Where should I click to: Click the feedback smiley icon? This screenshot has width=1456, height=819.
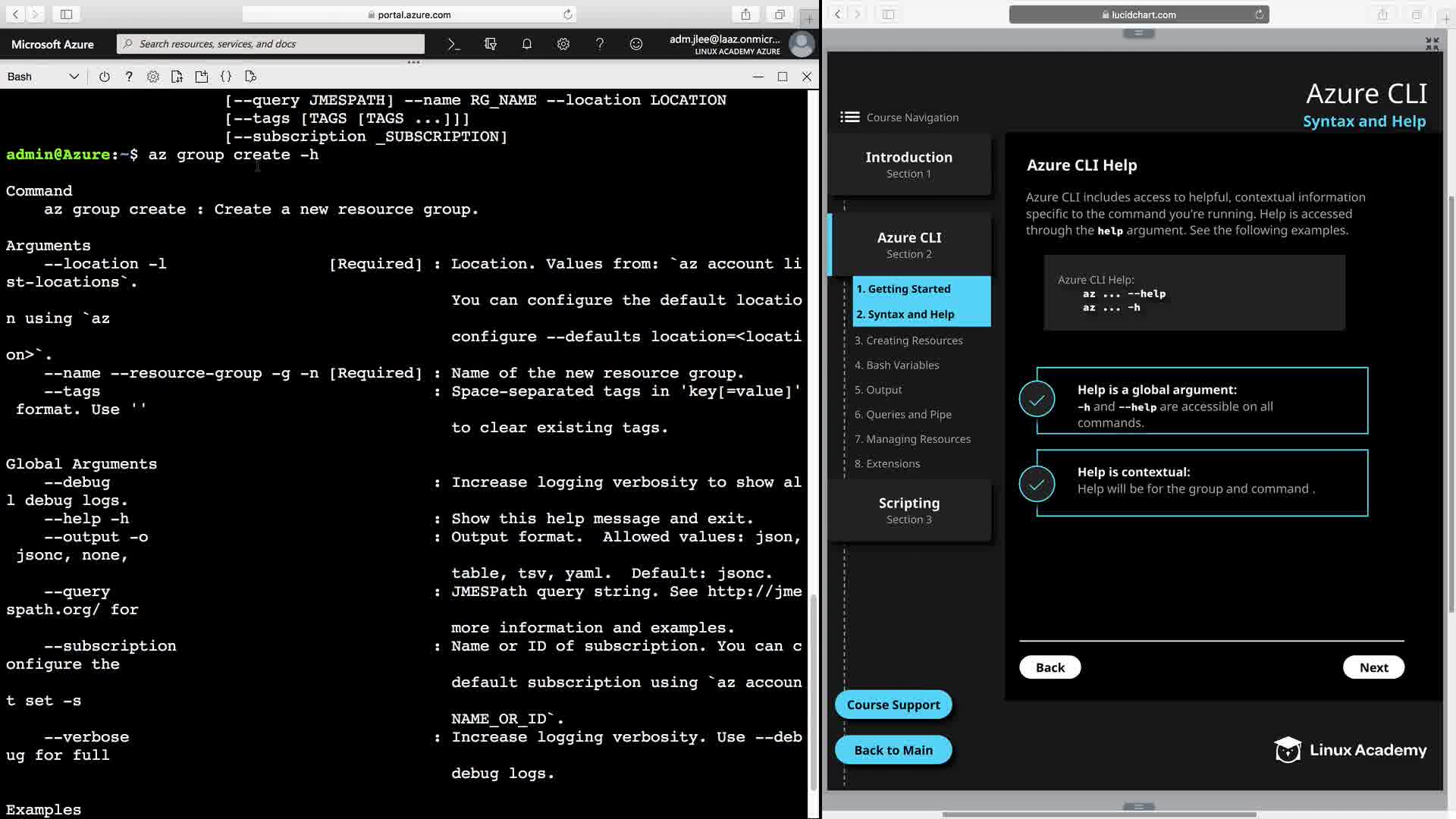(635, 44)
